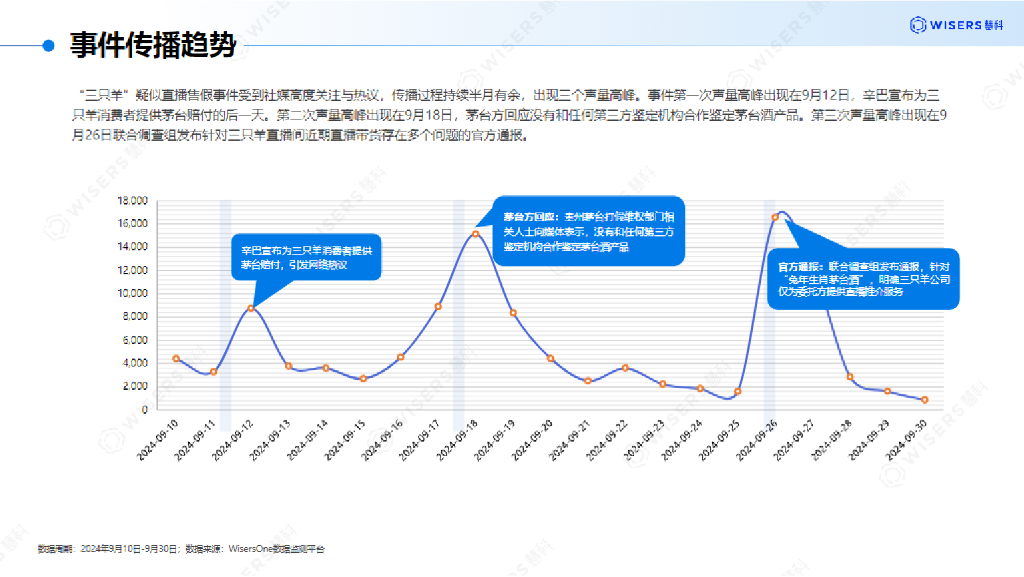
Task: Click the paragraph line starting with “三只羊”疑似直播售假
Action: click(508, 95)
